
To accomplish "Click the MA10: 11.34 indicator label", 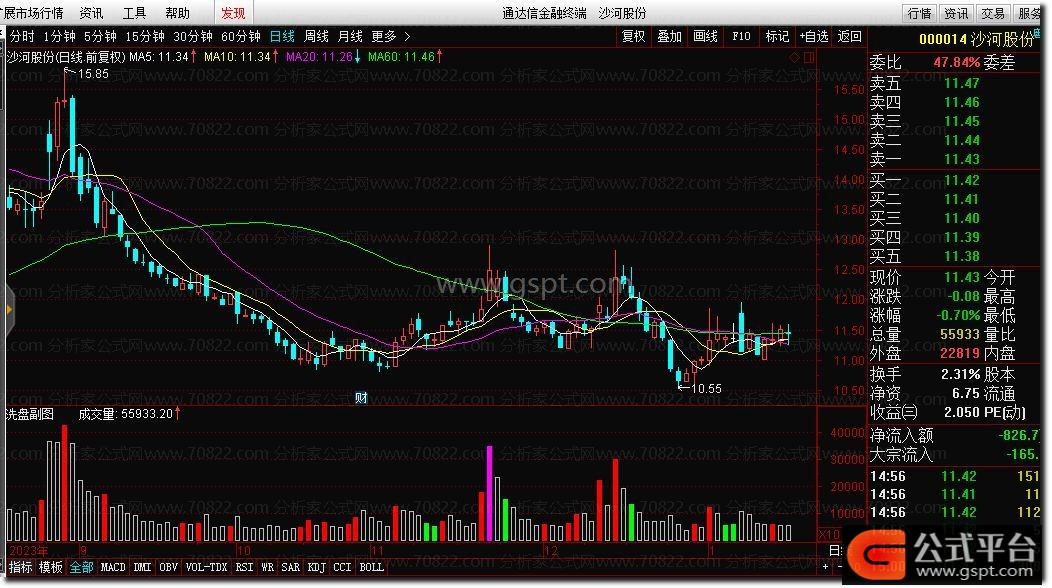I will coord(238,57).
